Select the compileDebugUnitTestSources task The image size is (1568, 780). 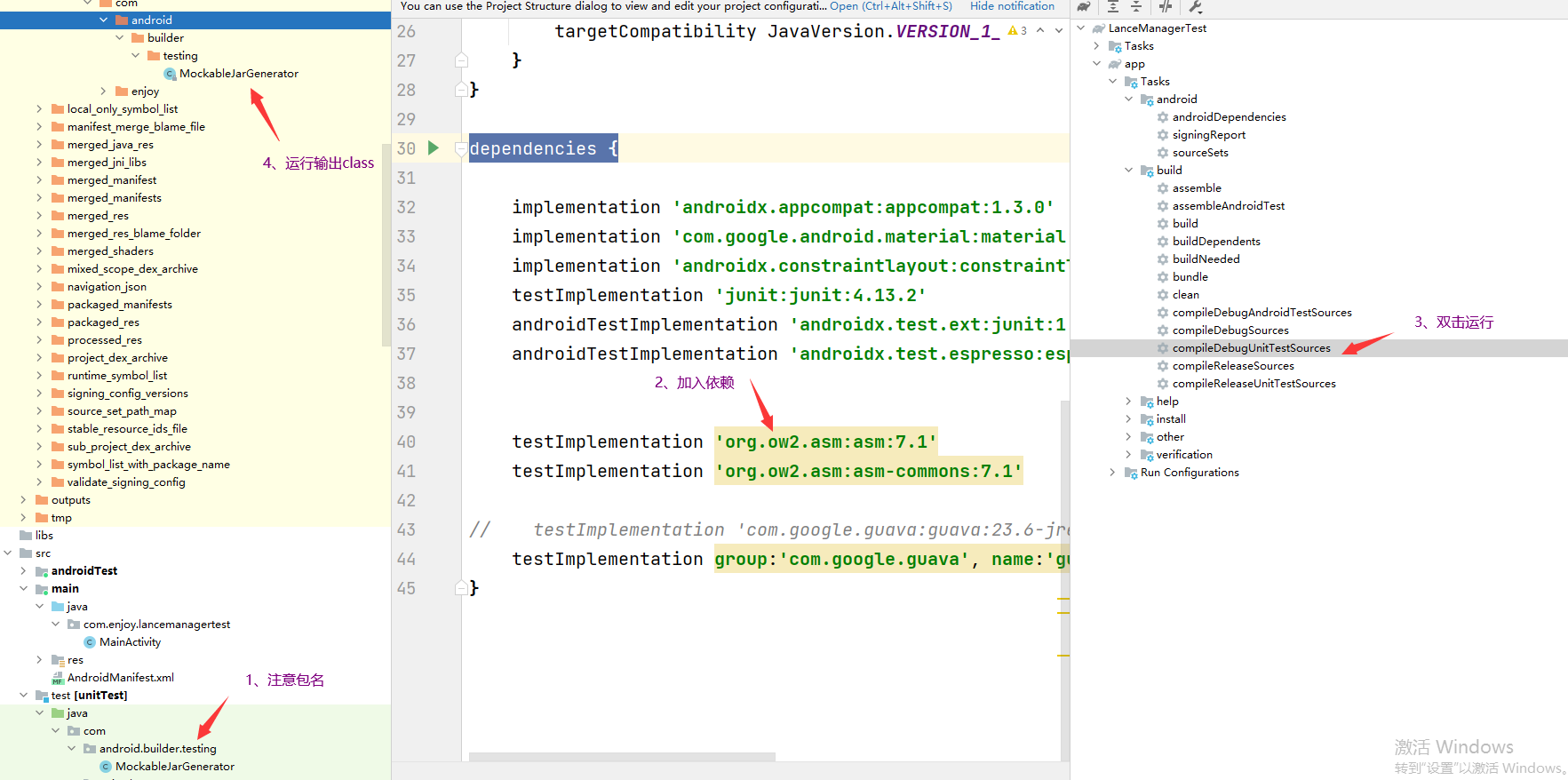coord(1251,348)
